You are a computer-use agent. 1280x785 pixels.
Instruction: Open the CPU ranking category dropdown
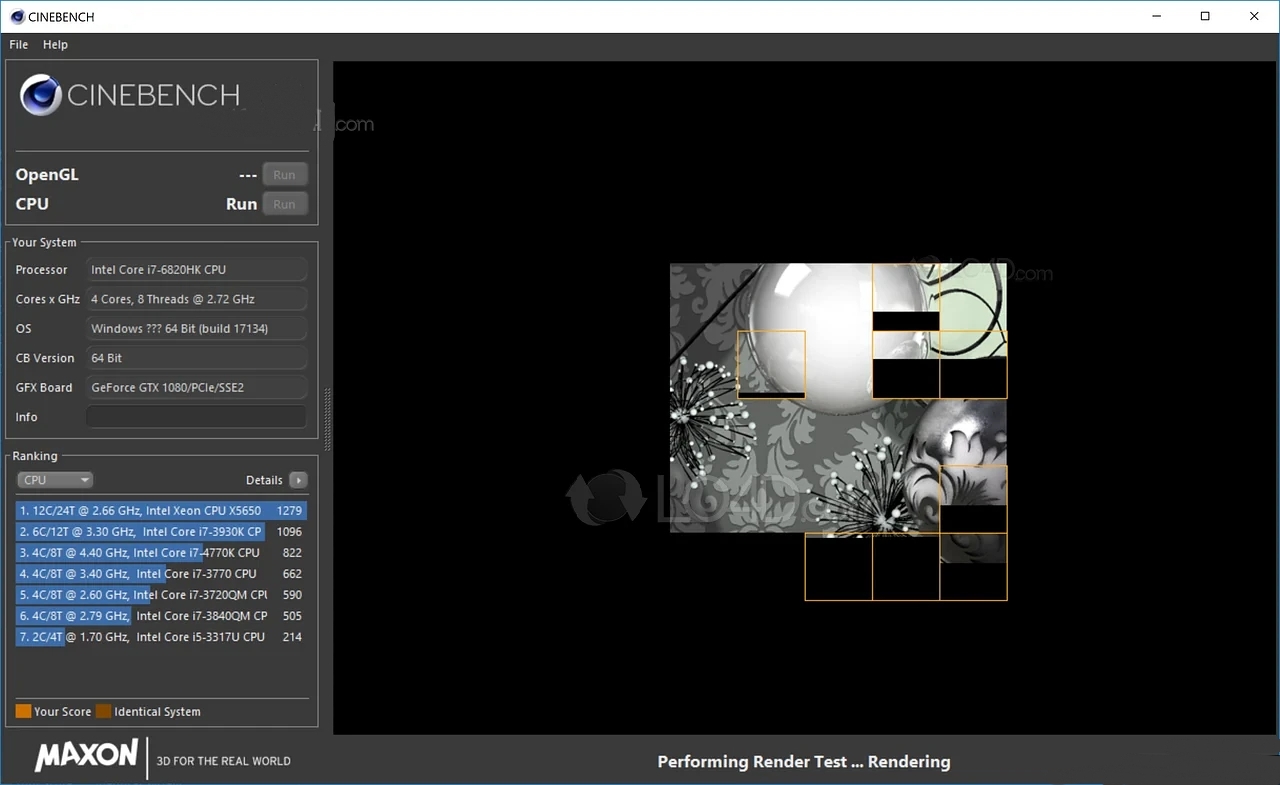[x=55, y=479]
